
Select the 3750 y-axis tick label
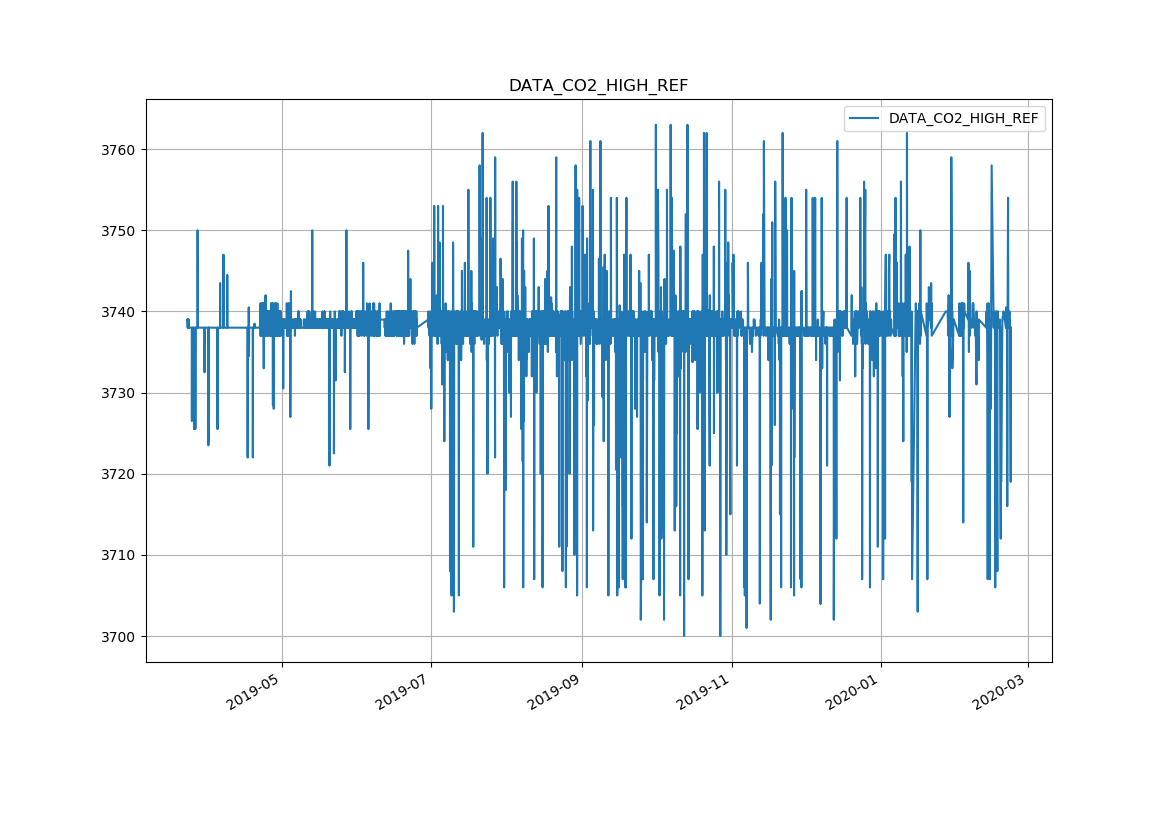pyautogui.click(x=120, y=231)
